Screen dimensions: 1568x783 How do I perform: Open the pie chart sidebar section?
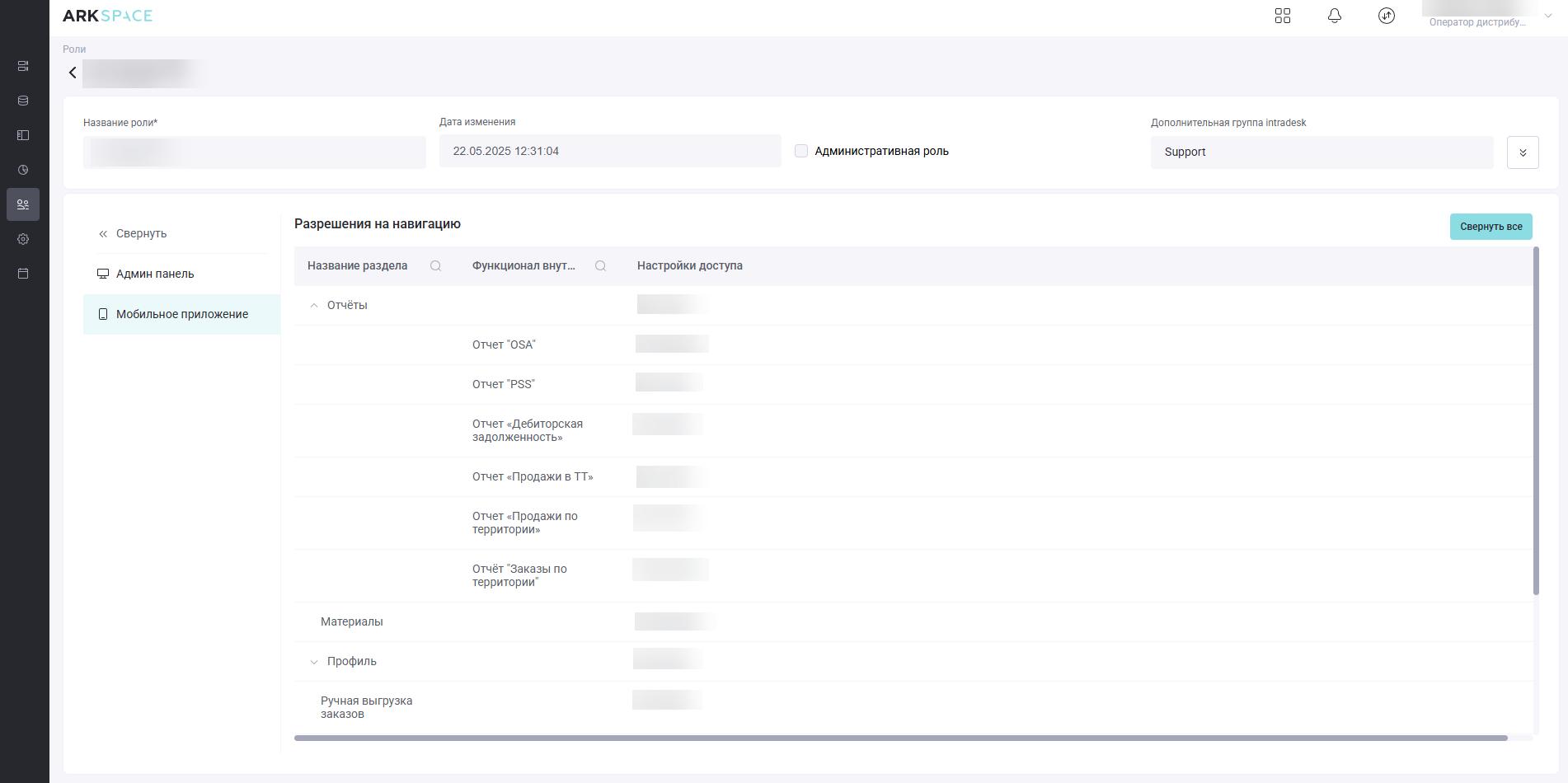[x=23, y=170]
